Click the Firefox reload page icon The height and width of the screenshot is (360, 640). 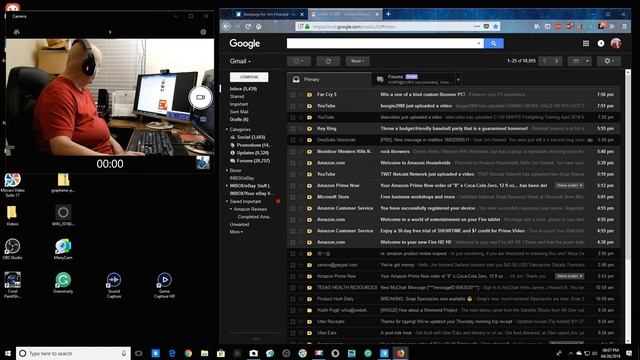tap(248, 27)
